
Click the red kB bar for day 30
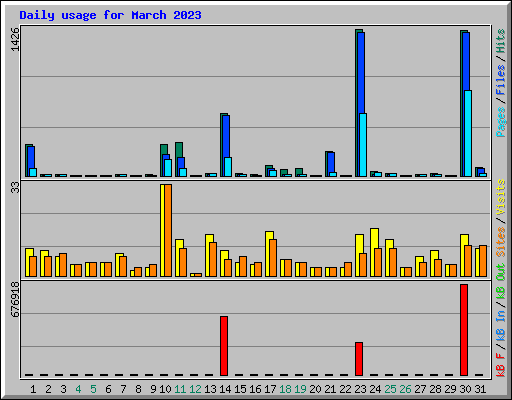tap(464, 330)
